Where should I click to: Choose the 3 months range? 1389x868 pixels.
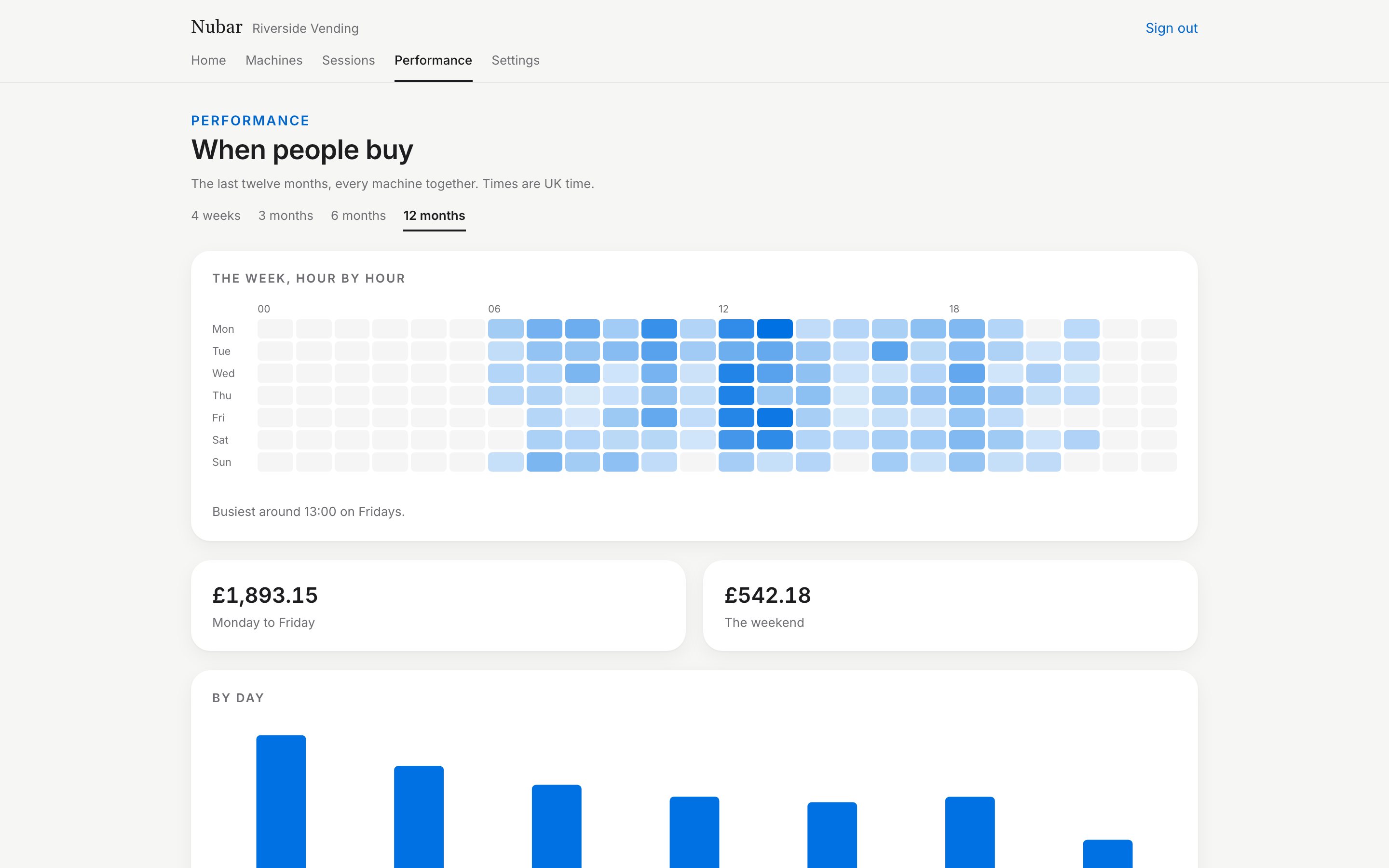tap(286, 216)
